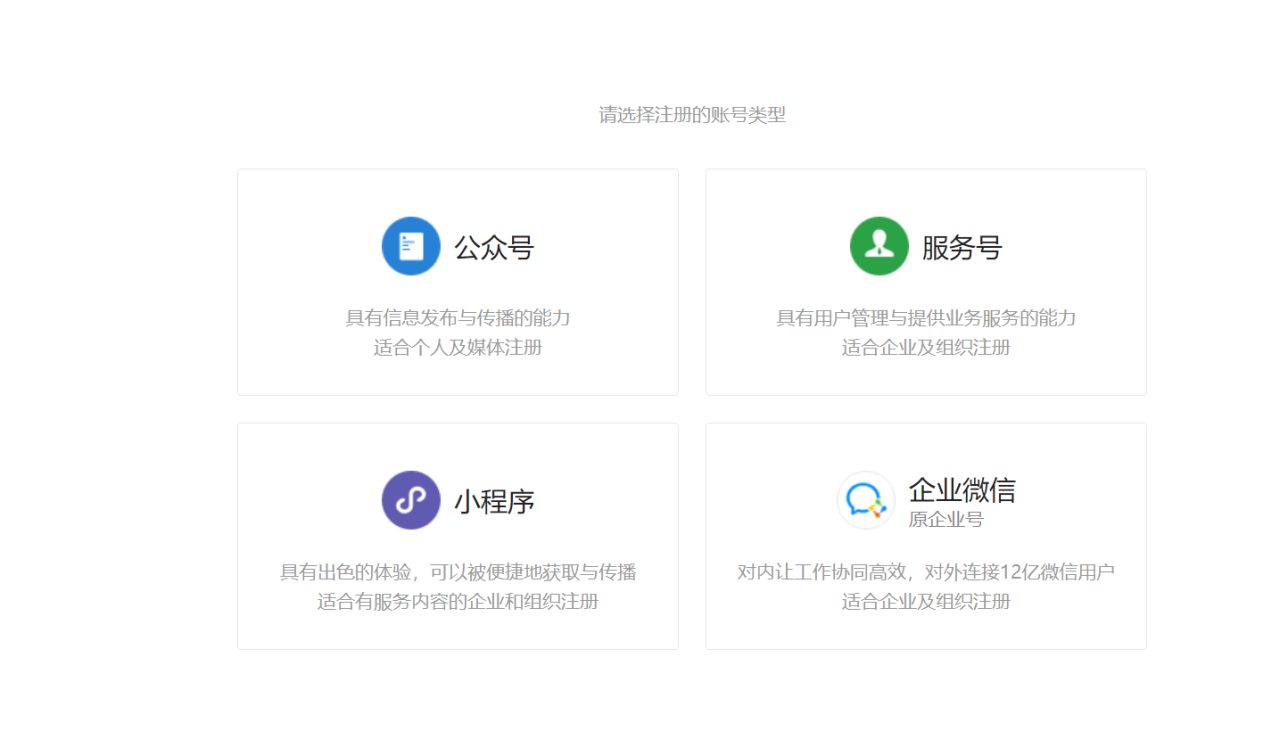Click text 适合个人及媒体注册
Image resolution: width=1280 pixels, height=748 pixels.
458,348
